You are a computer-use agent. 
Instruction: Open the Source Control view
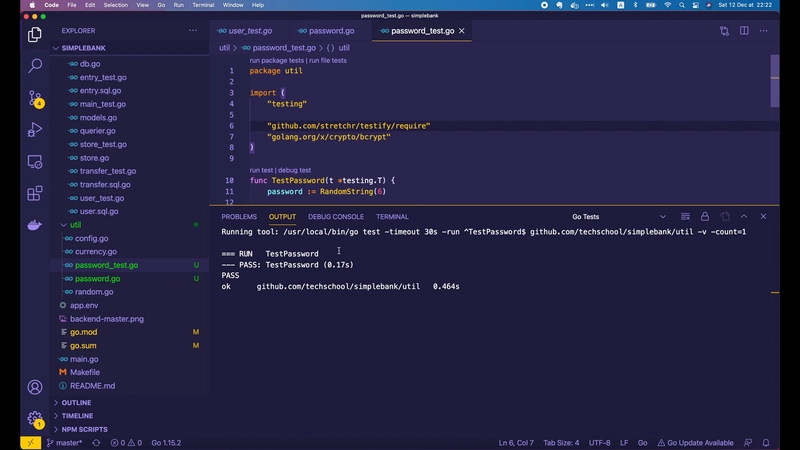(x=35, y=98)
